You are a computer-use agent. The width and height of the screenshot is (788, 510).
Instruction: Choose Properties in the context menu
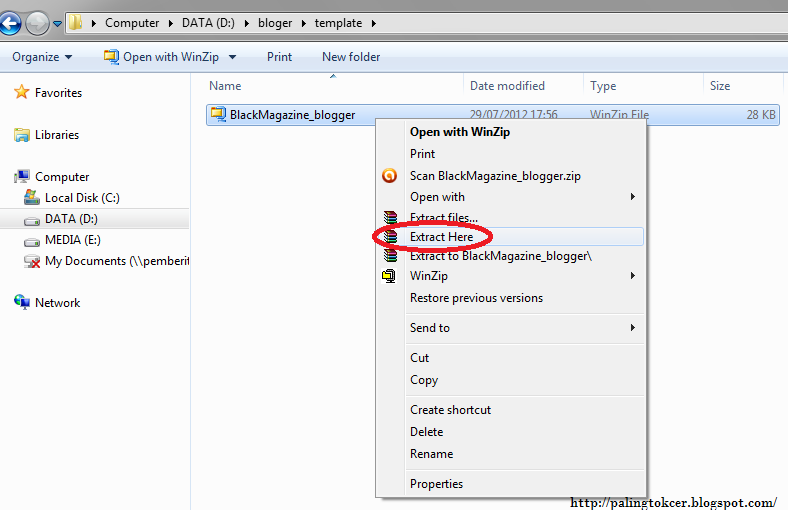(x=436, y=484)
